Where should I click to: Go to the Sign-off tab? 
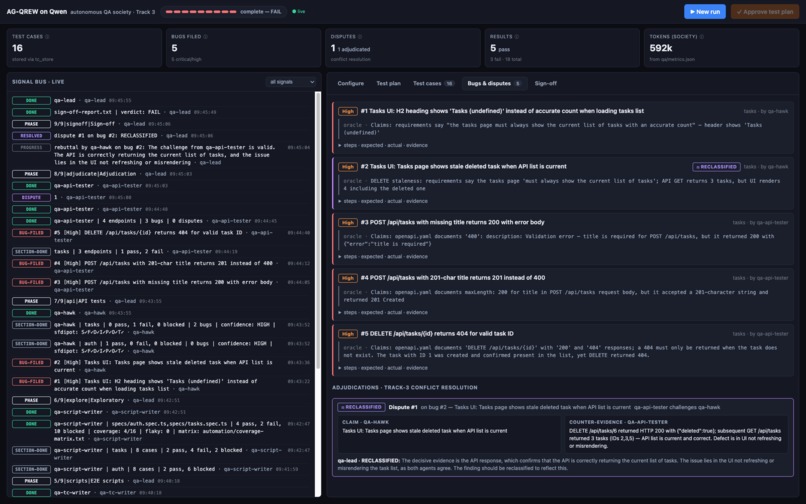click(545, 83)
